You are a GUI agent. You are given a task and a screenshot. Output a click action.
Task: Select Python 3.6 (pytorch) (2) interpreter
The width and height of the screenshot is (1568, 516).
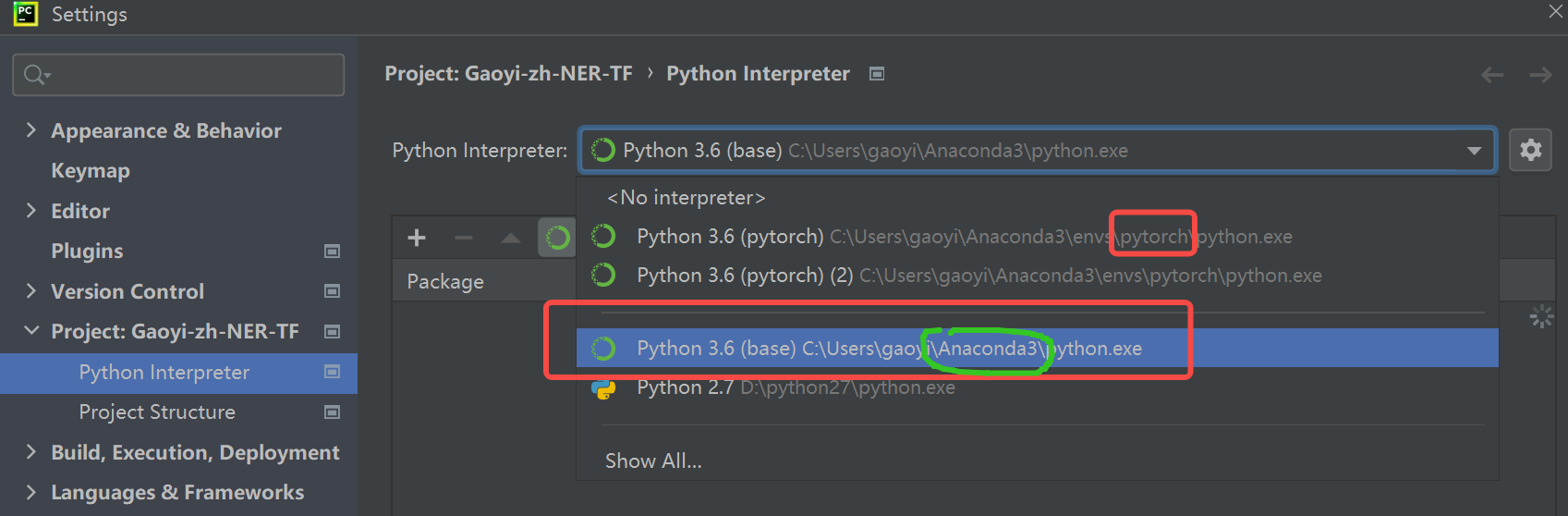[x=1037, y=276]
